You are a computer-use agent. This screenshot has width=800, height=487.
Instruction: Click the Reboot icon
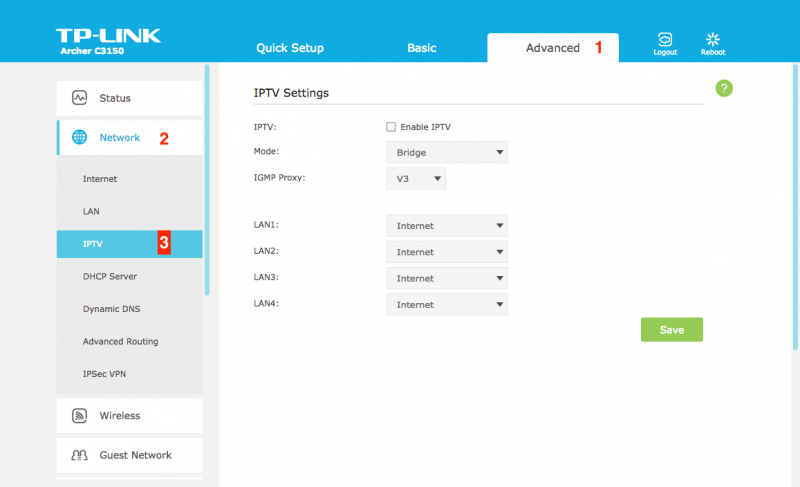click(x=713, y=40)
